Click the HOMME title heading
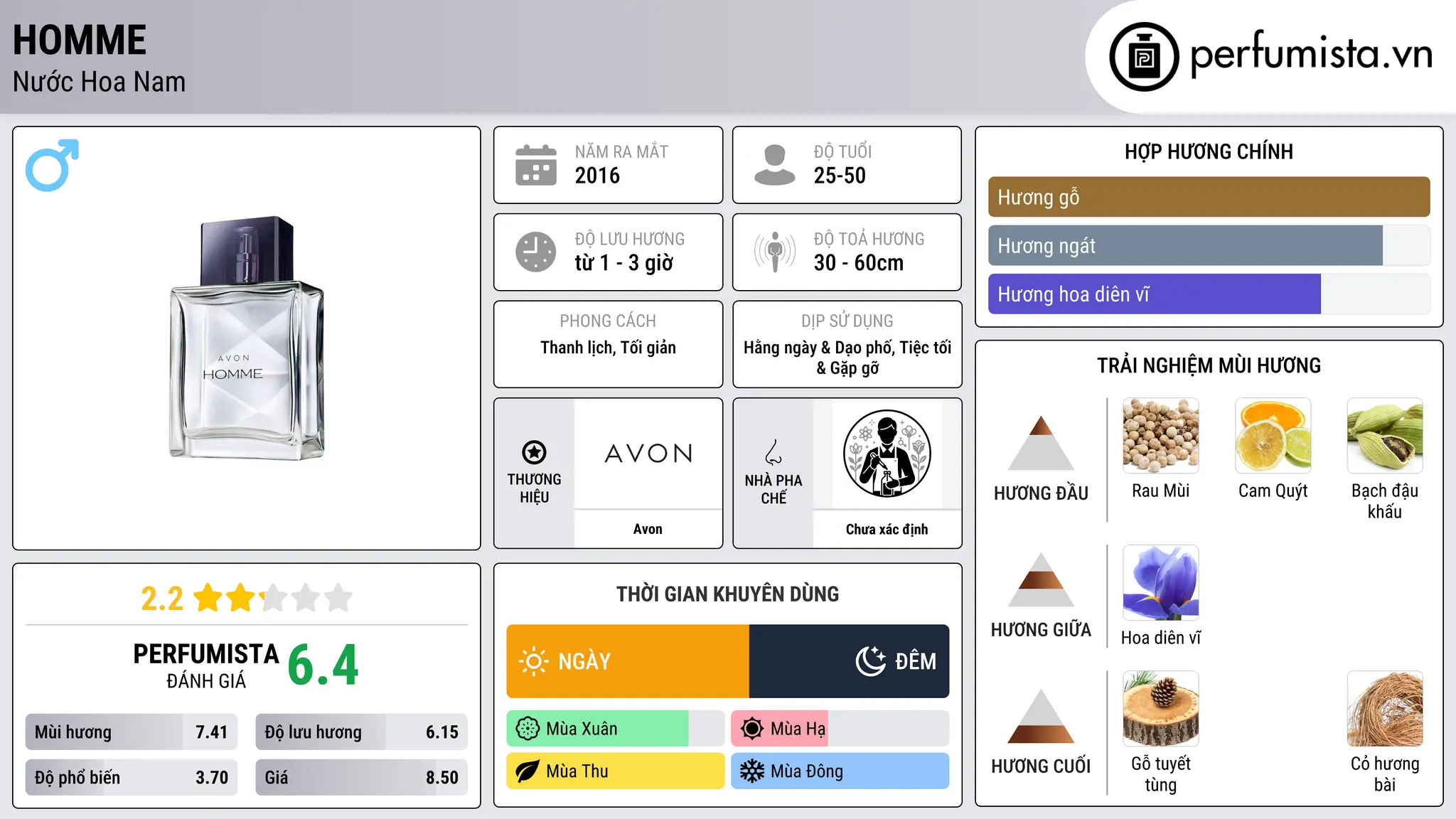Viewport: 1456px width, 819px height. pos(80,40)
